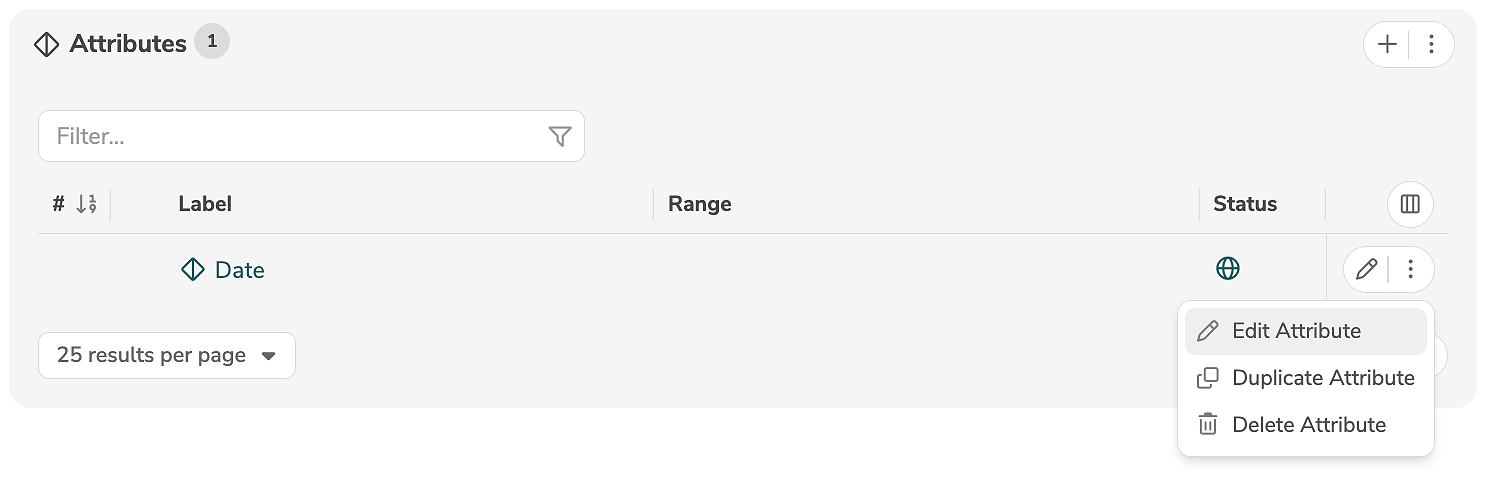Screen dimensions: 1490x478
Task: Click the Date row three-dot options icon
Action: pyautogui.click(x=1411, y=269)
